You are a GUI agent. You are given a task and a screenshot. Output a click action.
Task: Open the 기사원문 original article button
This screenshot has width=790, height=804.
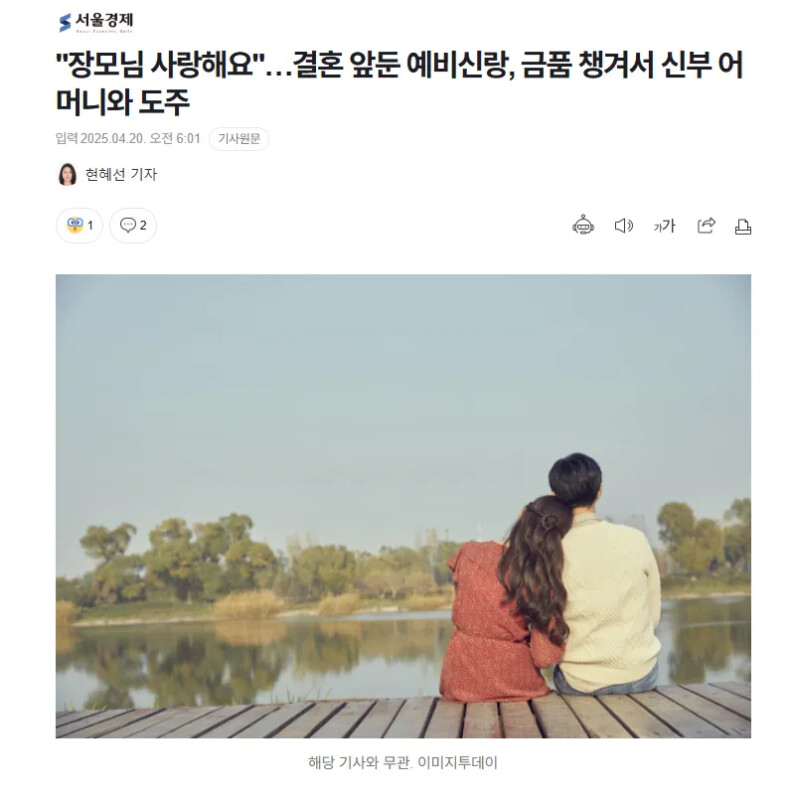(239, 138)
